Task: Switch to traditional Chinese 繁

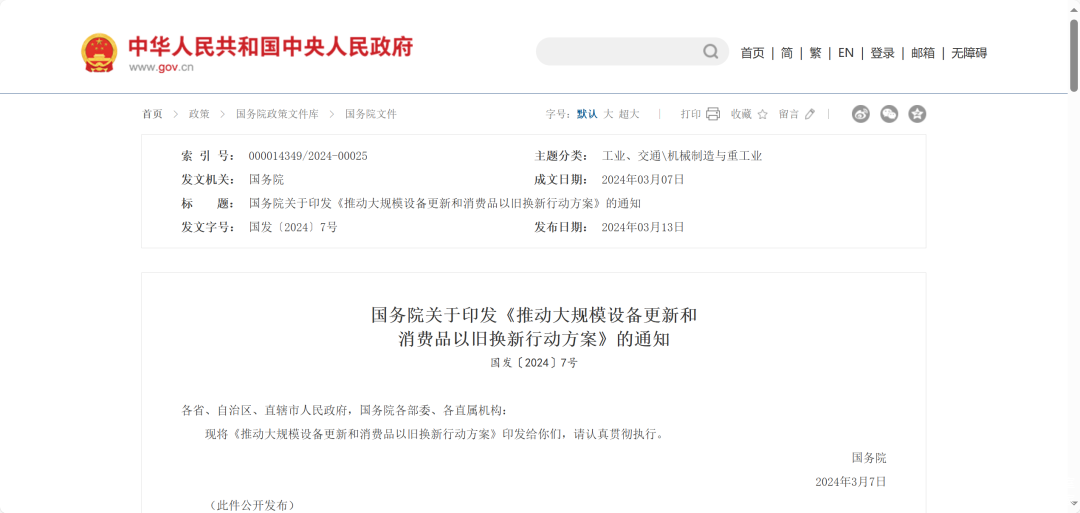Action: [815, 53]
